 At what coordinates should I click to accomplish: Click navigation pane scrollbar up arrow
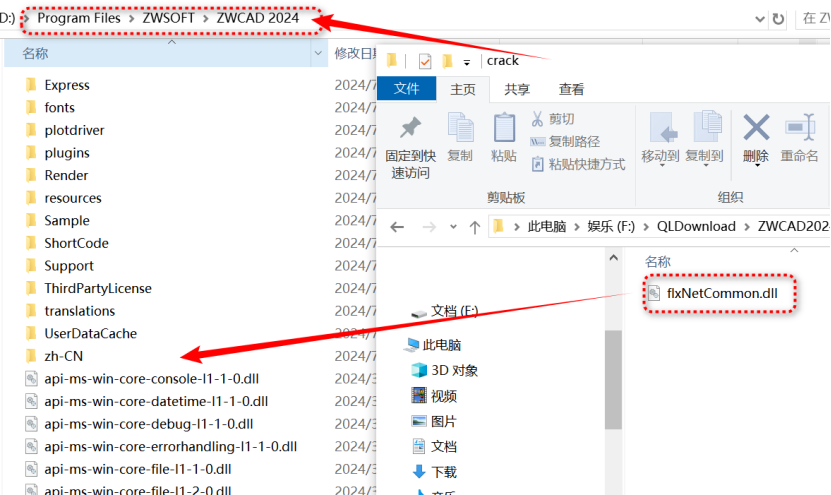click(614, 258)
